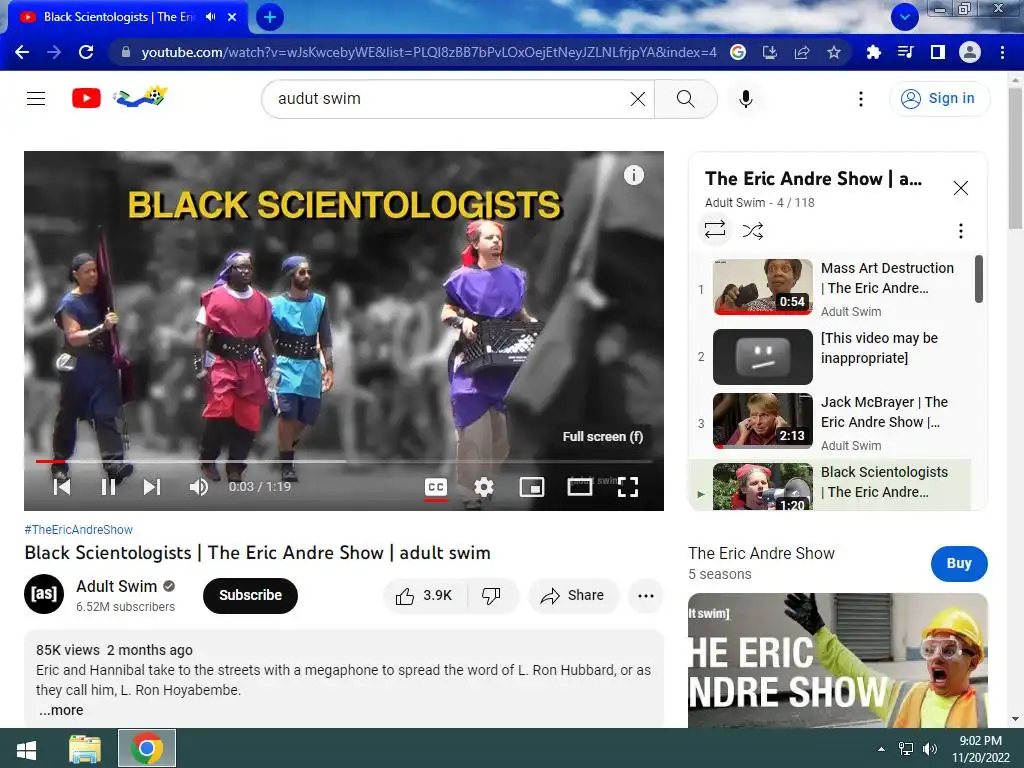The image size is (1024, 768).
Task: Open player settings gear
Action: pos(483,487)
